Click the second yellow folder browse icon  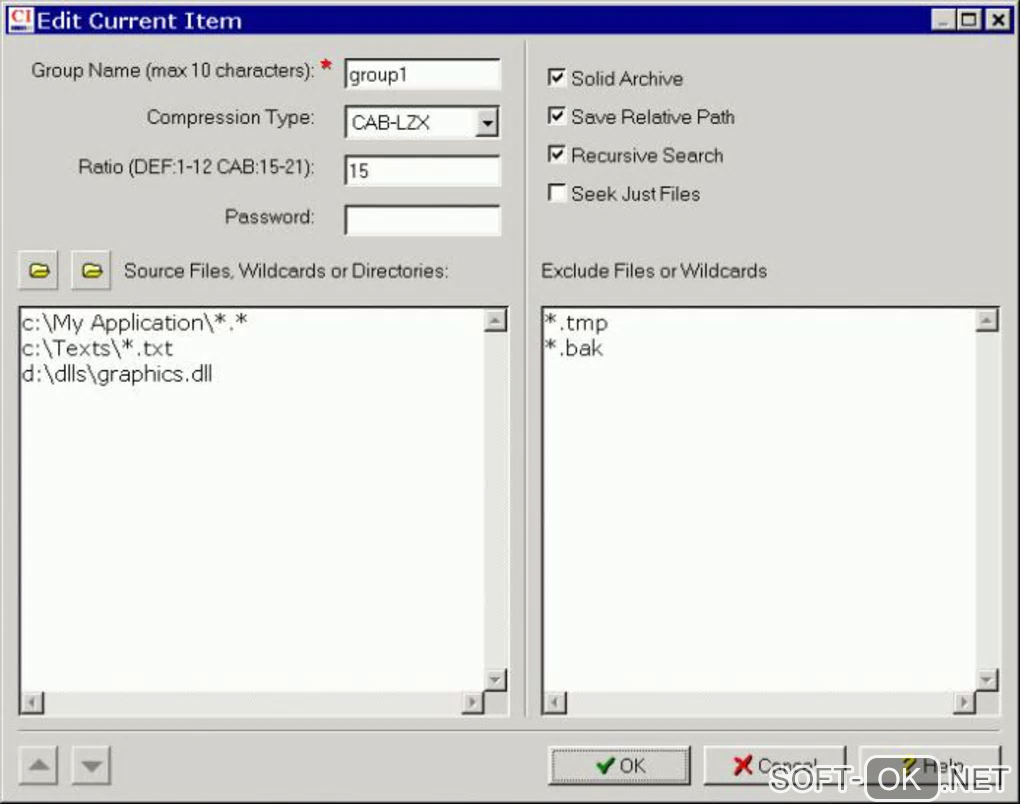click(x=91, y=270)
